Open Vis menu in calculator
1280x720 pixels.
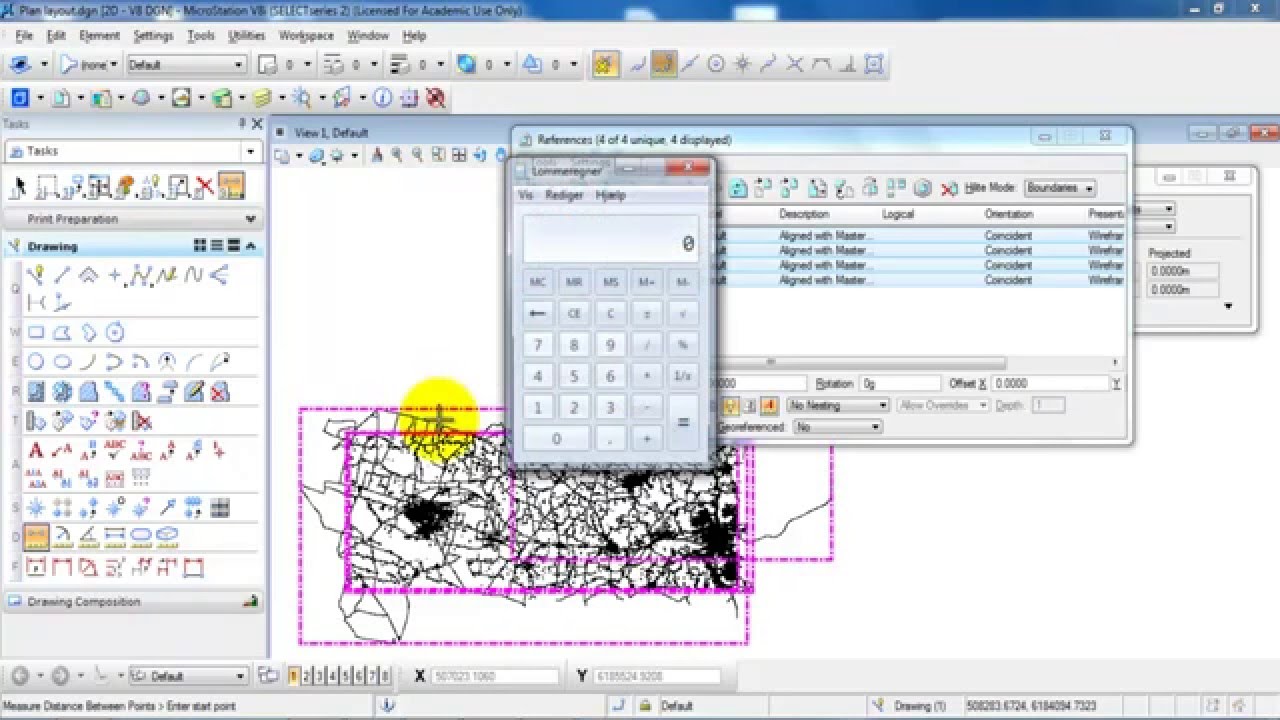pyautogui.click(x=526, y=195)
